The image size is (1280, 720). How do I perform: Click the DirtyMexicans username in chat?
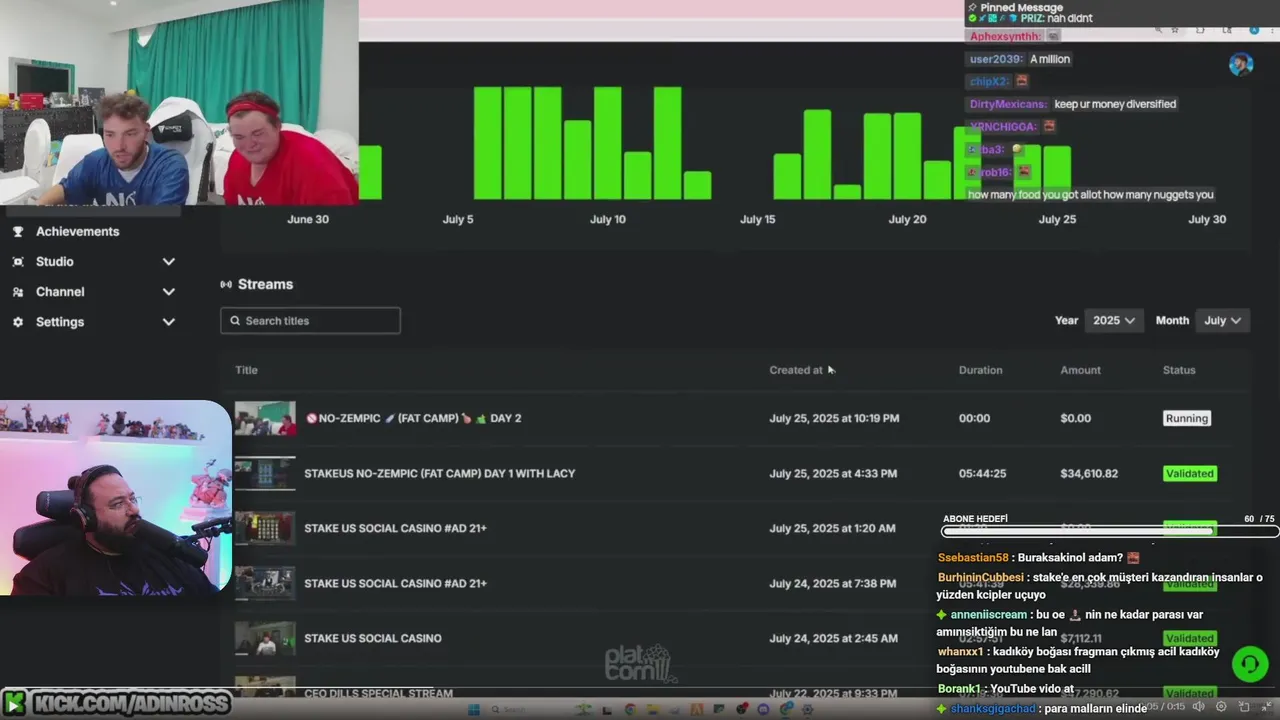[x=1008, y=104]
